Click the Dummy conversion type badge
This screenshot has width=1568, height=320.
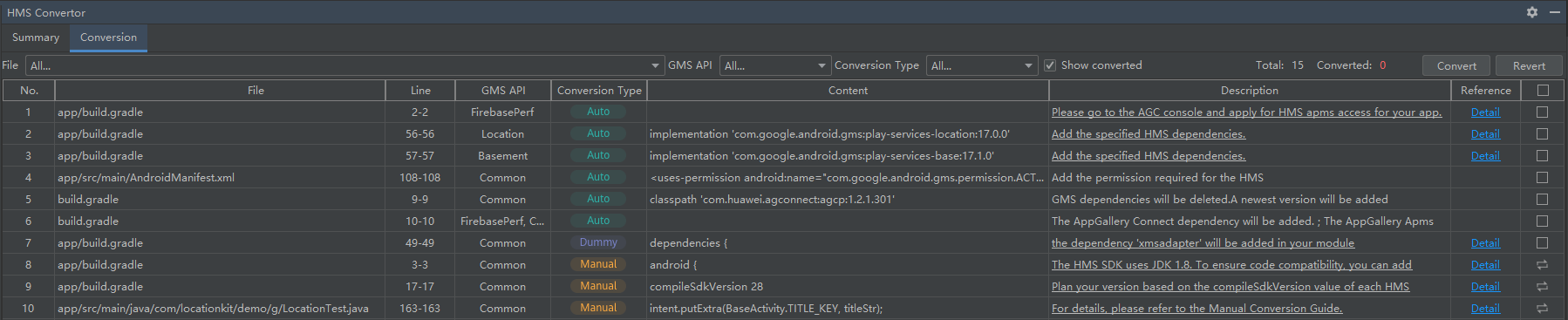[598, 242]
